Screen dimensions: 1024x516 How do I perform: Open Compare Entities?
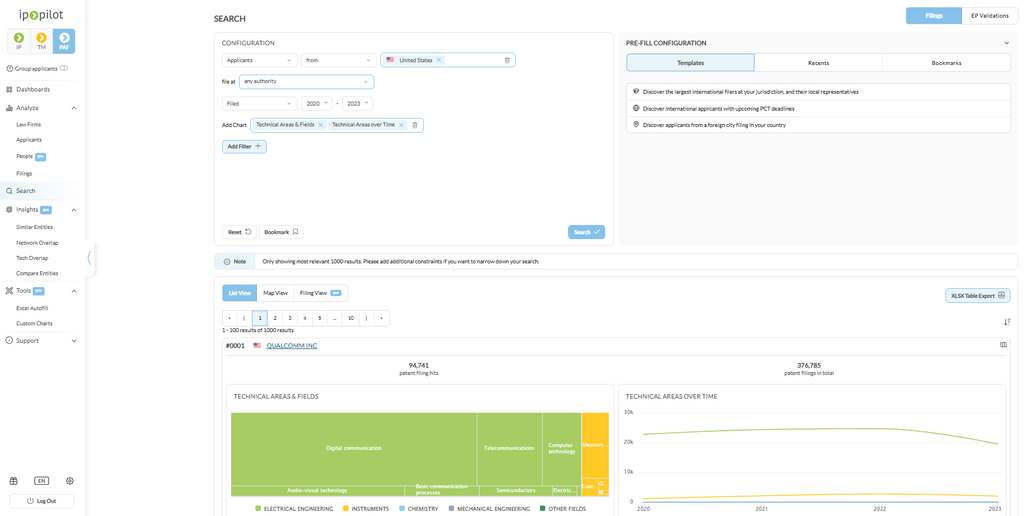pos(37,274)
